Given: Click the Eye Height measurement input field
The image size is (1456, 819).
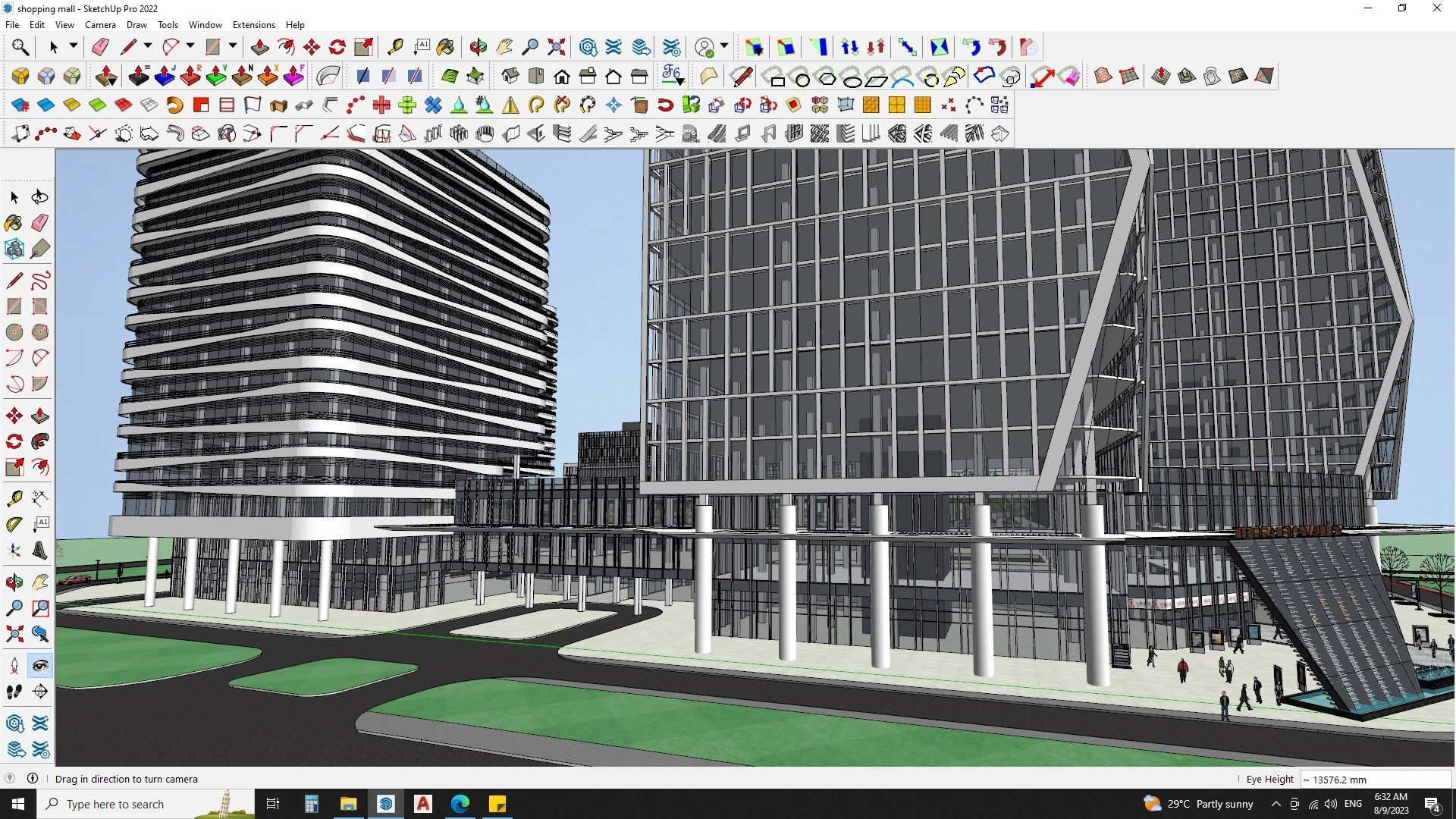Looking at the screenshot, I should pos(1375,780).
